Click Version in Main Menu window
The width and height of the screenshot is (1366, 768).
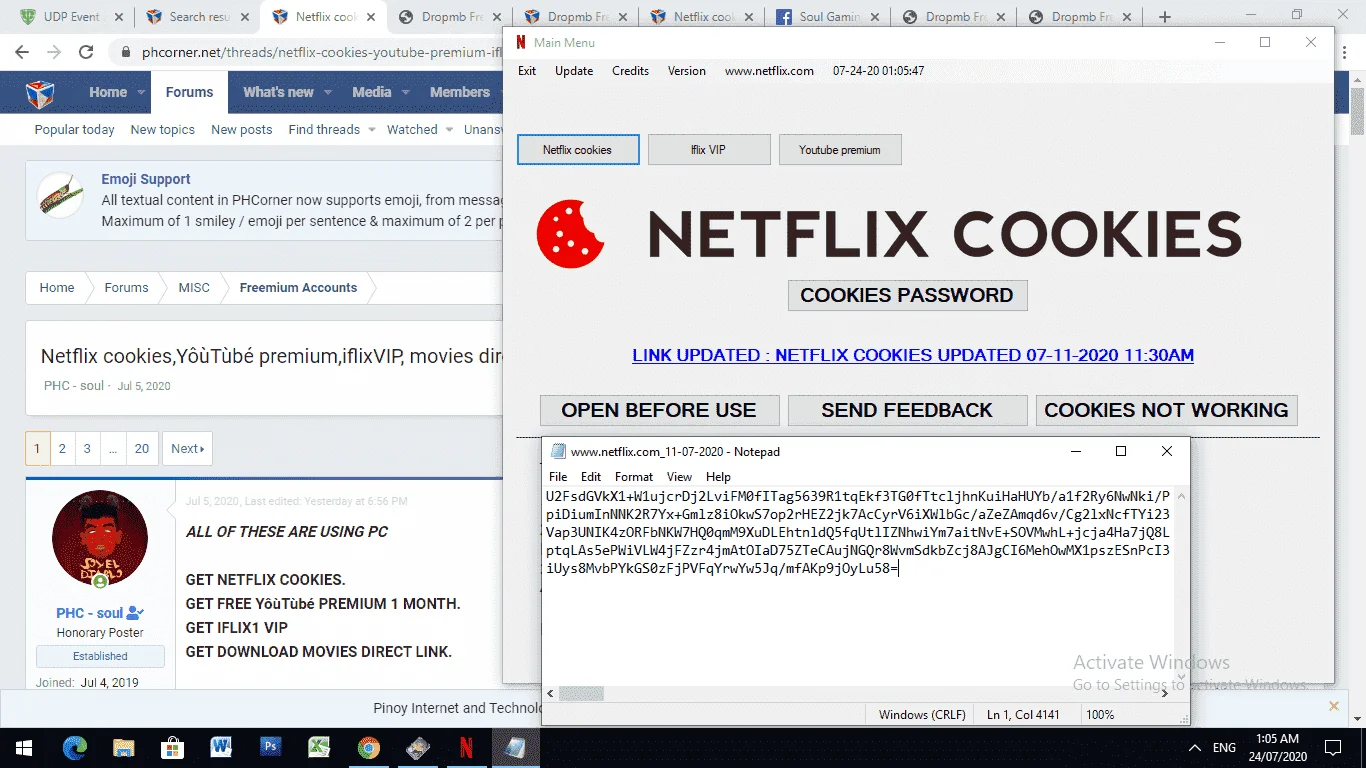(x=687, y=71)
